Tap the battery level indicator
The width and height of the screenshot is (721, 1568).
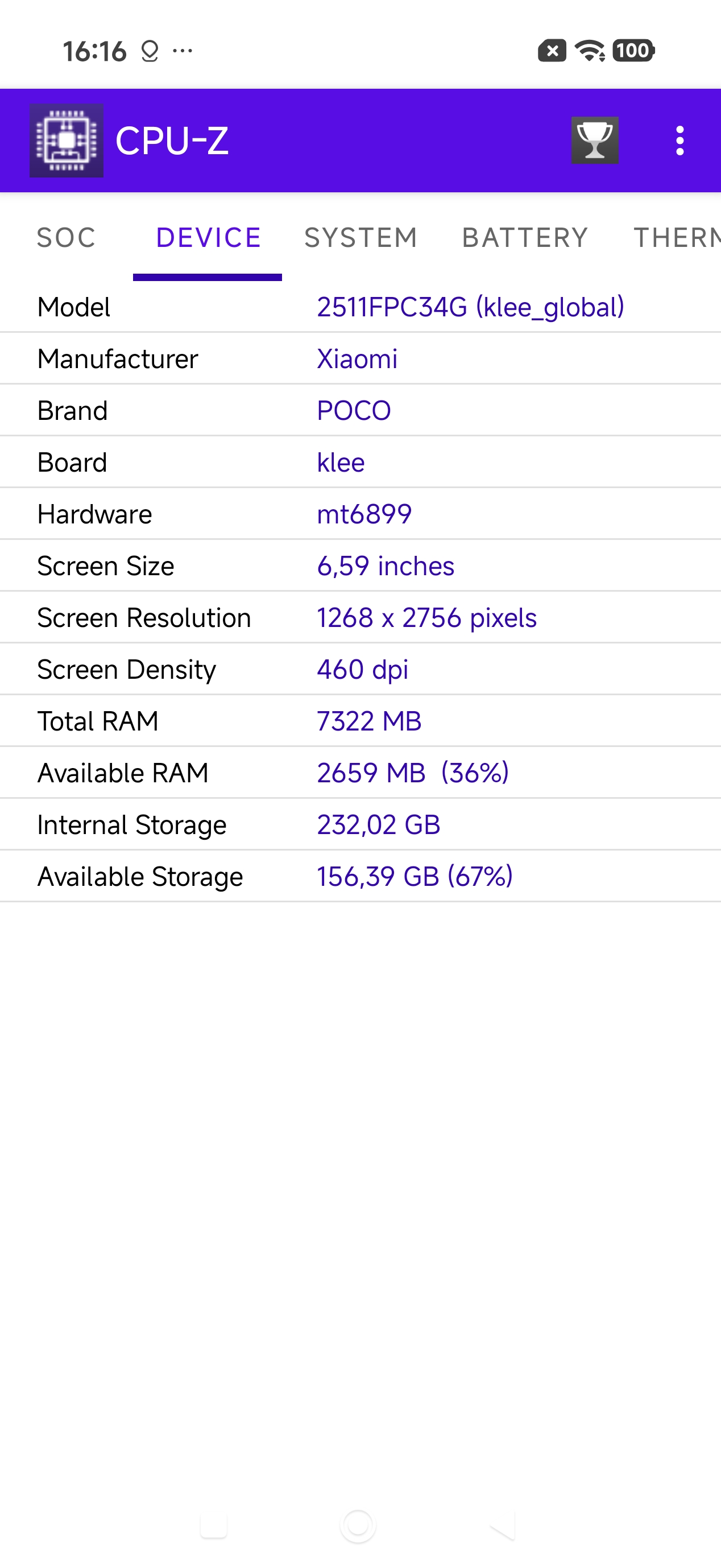[633, 51]
